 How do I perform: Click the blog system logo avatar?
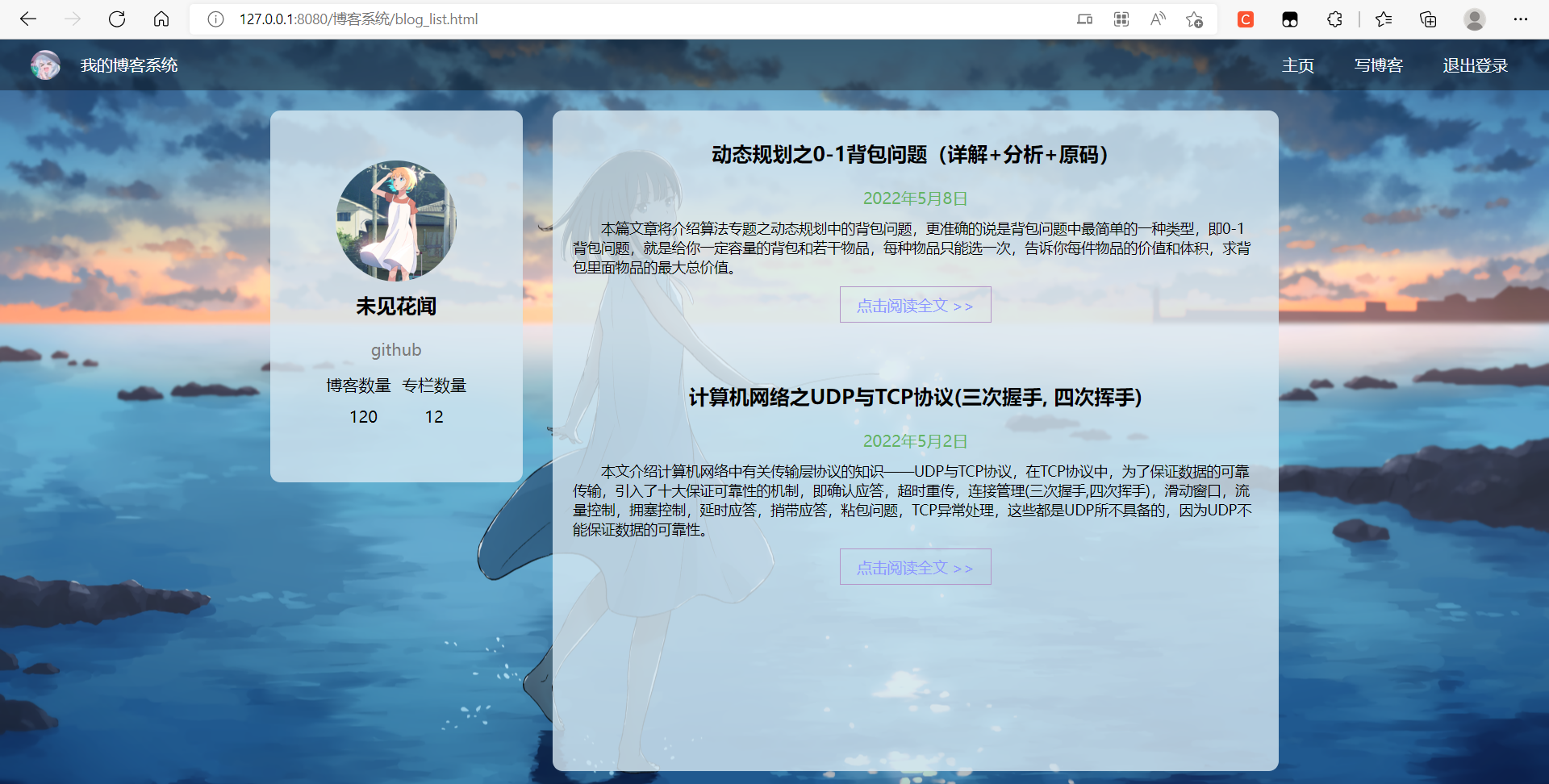coord(46,65)
